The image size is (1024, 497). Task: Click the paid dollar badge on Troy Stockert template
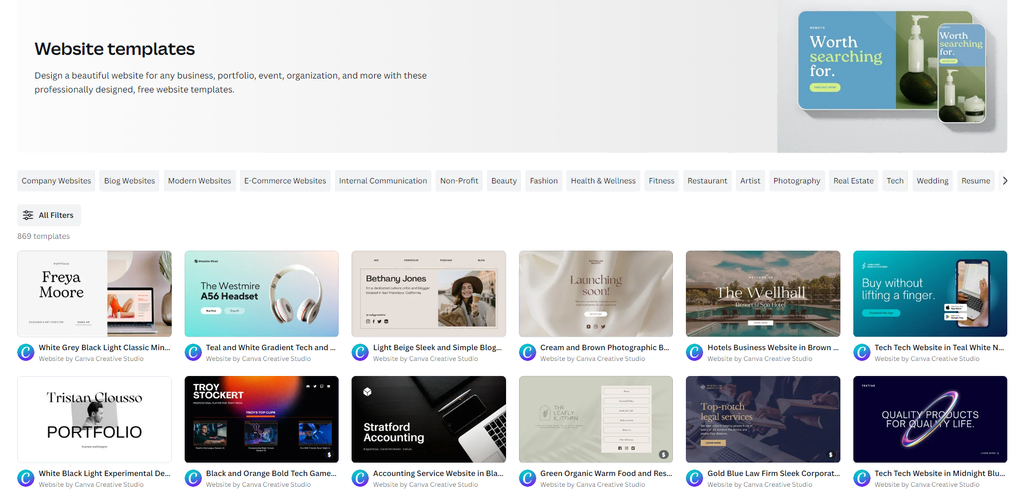pos(329,454)
